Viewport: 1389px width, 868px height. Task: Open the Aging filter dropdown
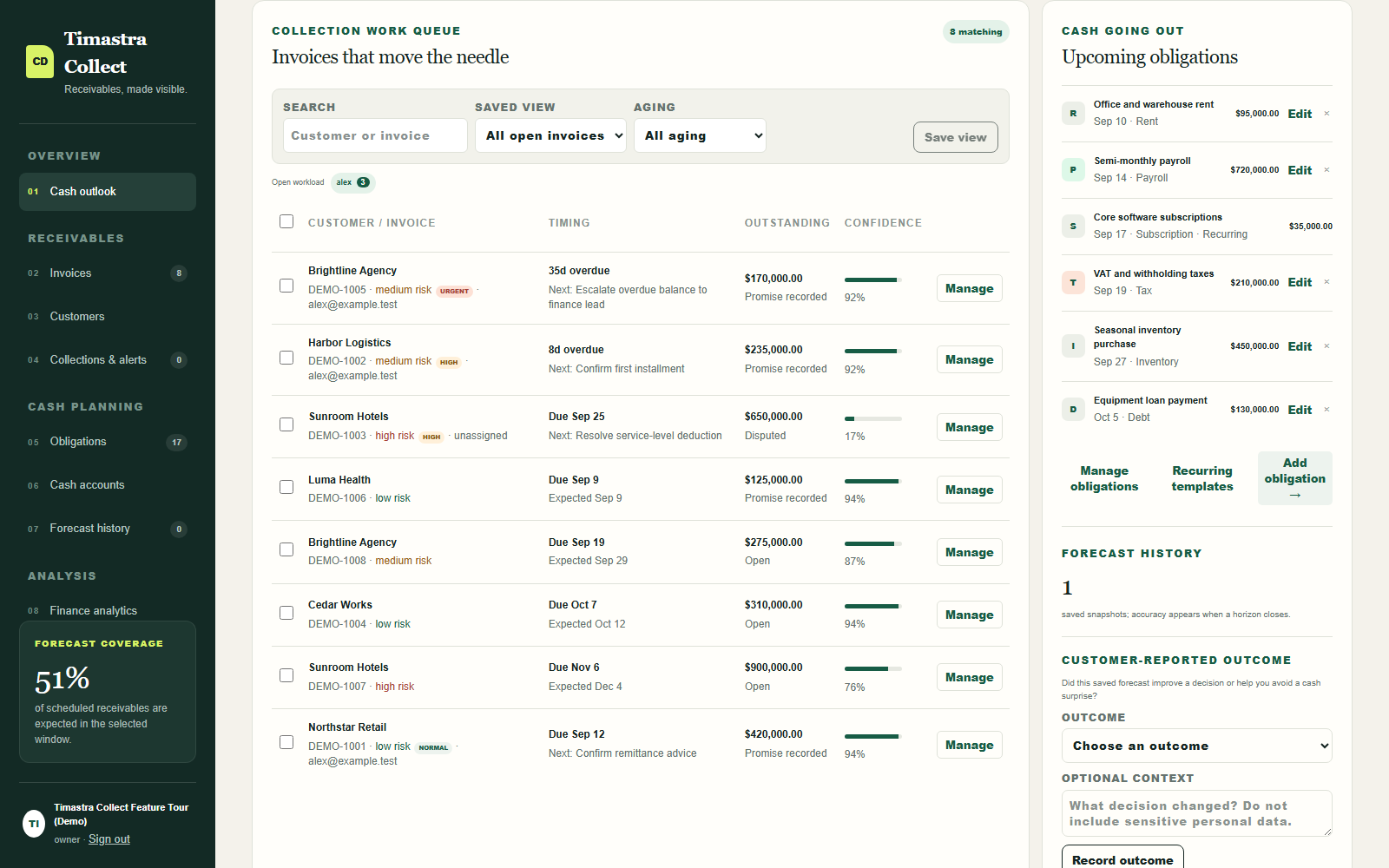pyautogui.click(x=700, y=135)
